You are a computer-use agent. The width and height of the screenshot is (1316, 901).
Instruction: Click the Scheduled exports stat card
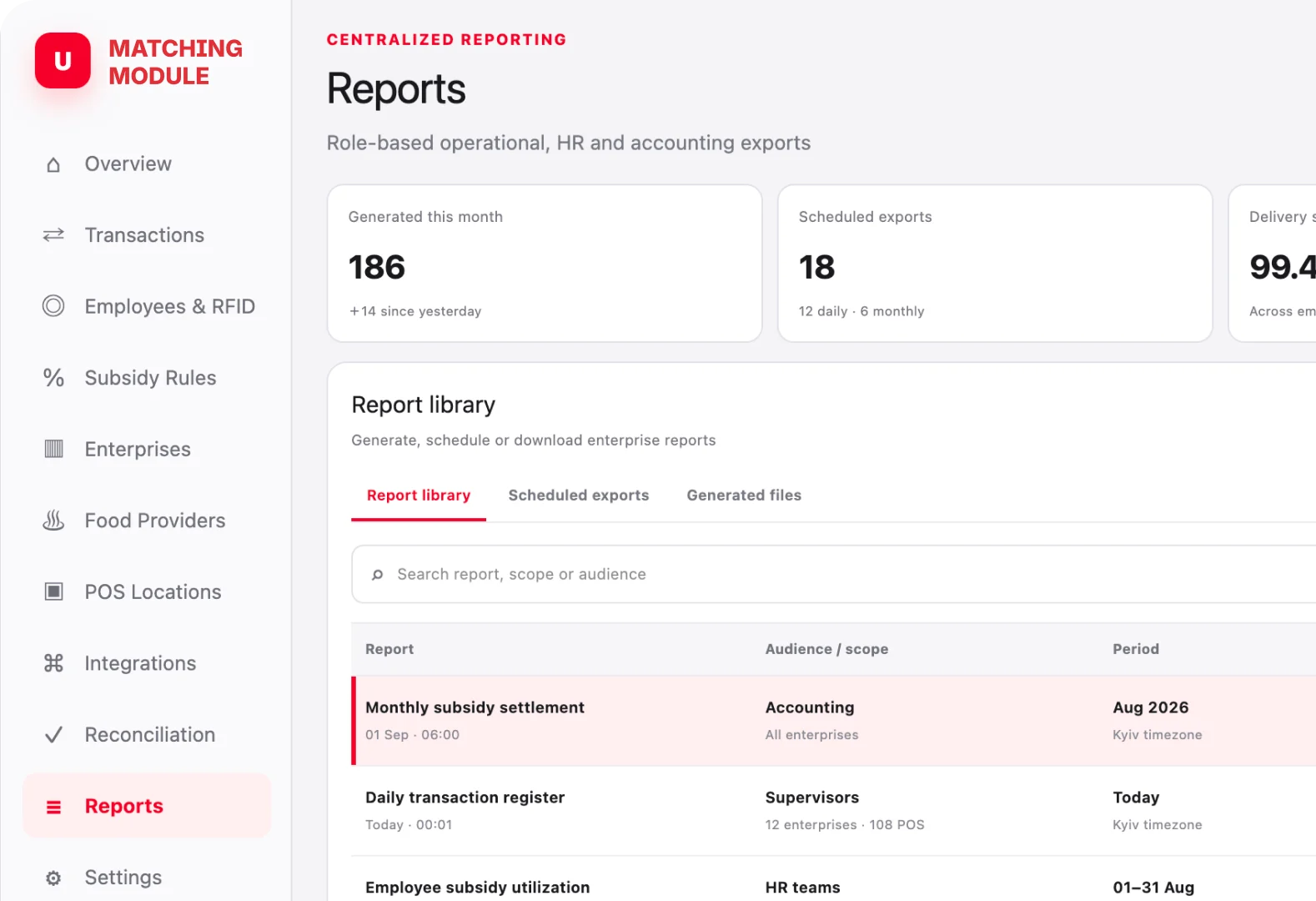[x=995, y=263]
